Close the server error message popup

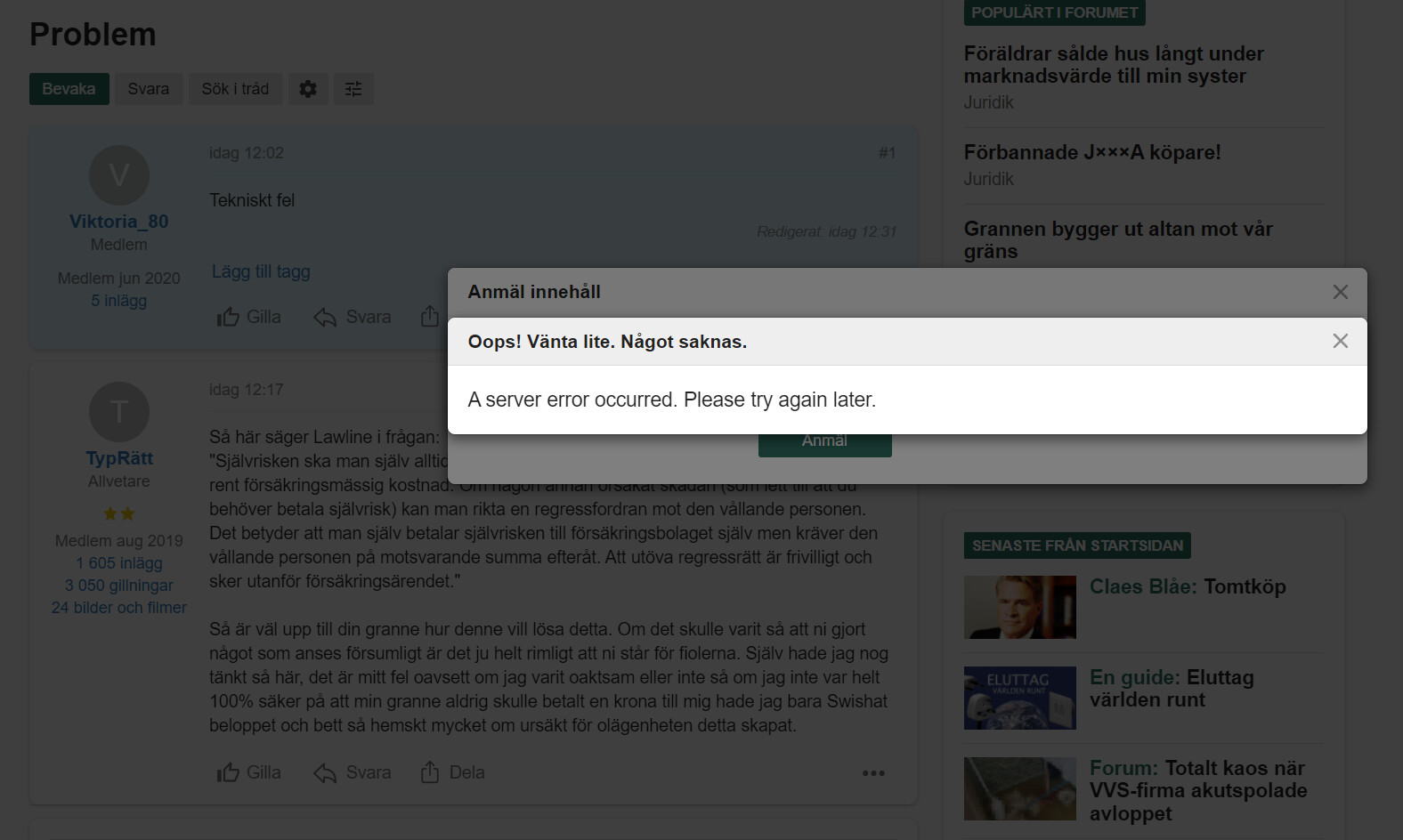point(1340,341)
